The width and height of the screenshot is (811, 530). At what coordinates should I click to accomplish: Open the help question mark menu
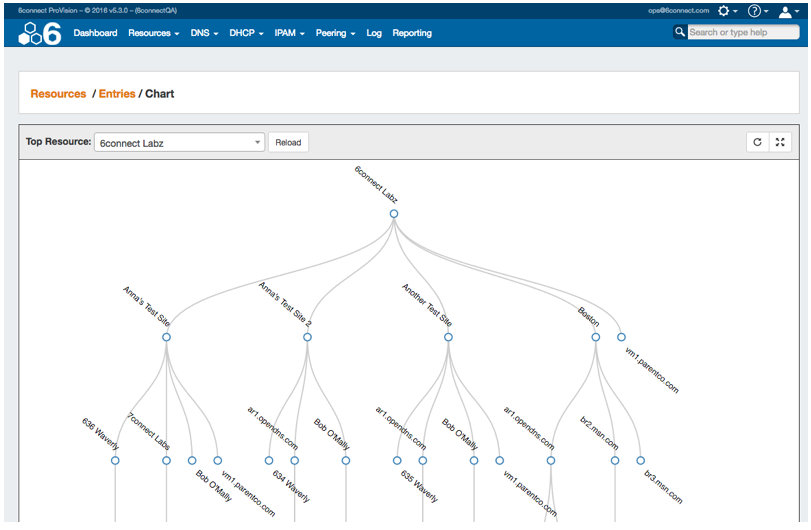pos(758,11)
